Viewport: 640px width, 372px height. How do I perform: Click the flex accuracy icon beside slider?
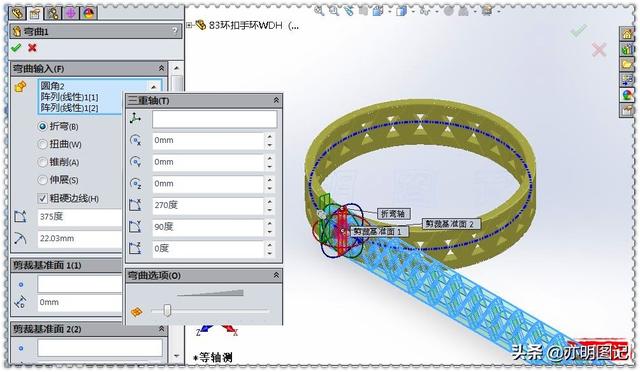click(136, 312)
